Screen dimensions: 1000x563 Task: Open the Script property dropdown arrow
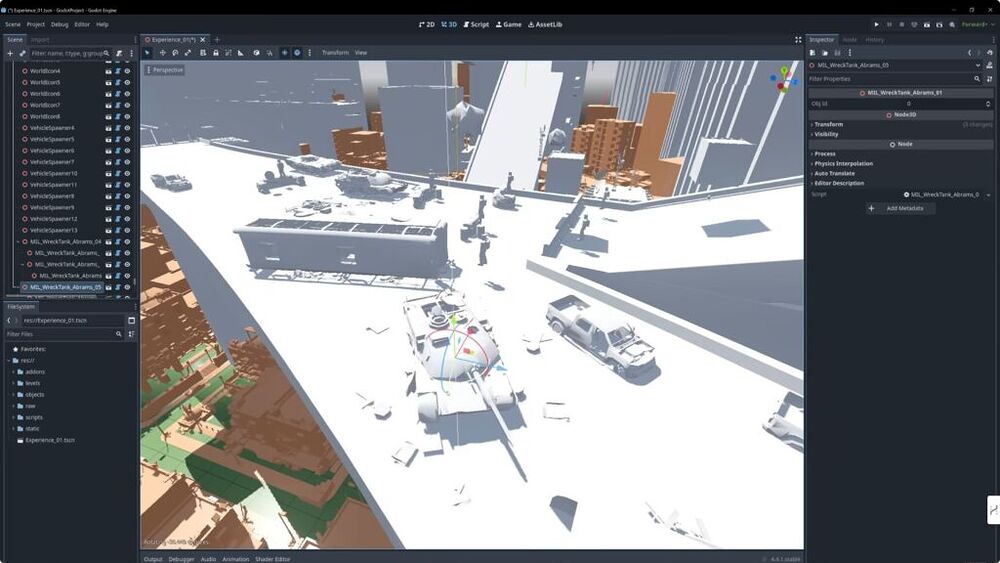[989, 194]
